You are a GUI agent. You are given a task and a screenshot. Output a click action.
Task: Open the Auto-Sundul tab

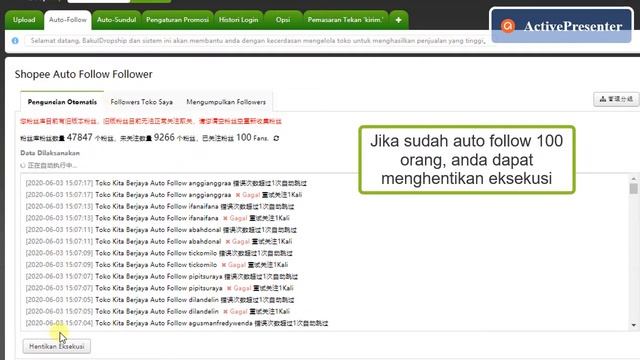pos(116,20)
